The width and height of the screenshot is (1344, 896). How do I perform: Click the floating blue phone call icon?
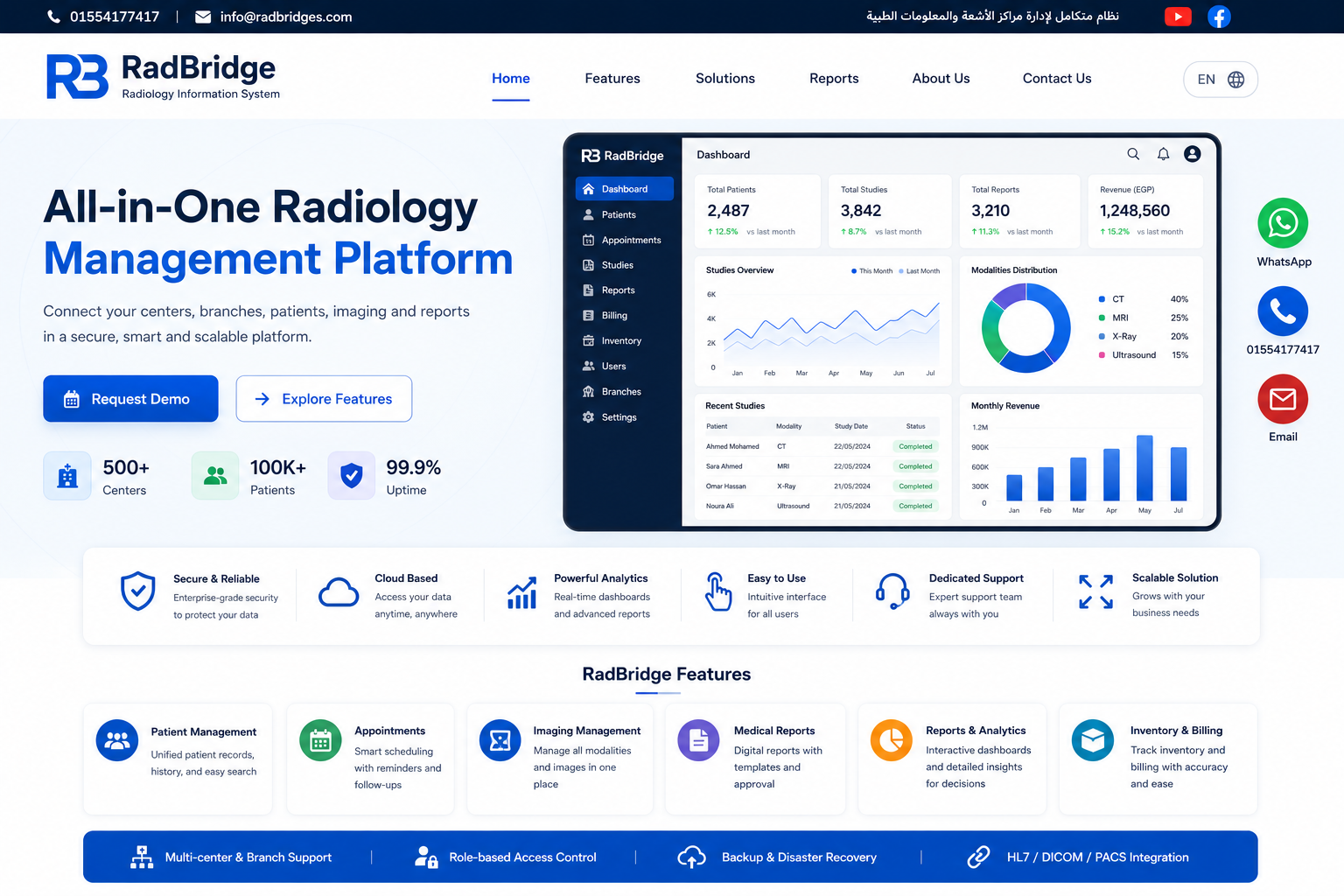(1283, 311)
